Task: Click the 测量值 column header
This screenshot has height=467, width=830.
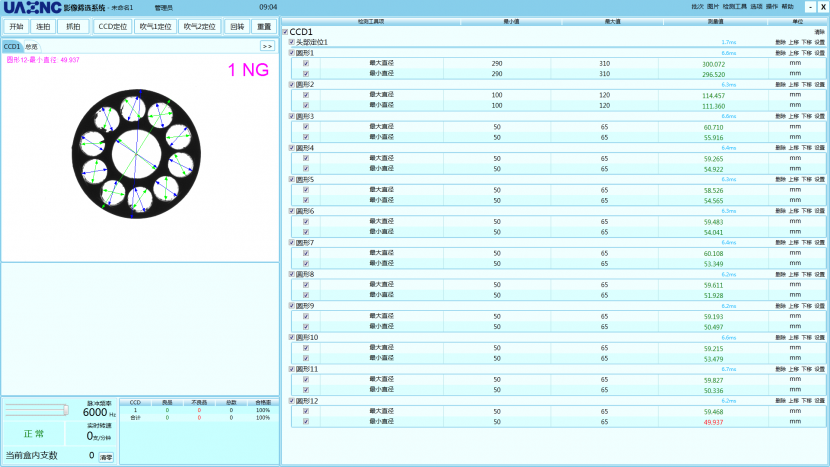Action: click(715, 22)
